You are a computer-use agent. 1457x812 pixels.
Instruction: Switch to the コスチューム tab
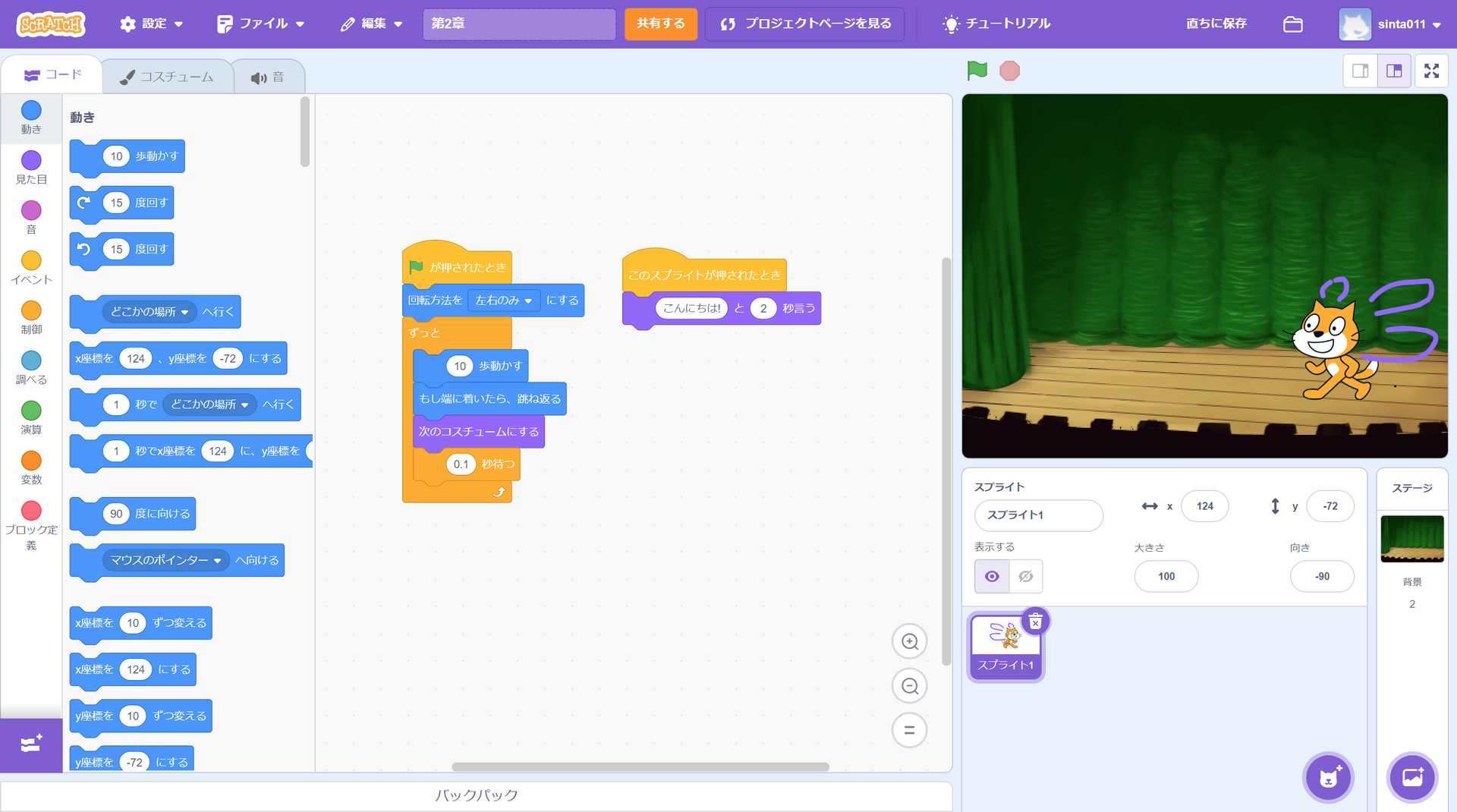click(167, 77)
